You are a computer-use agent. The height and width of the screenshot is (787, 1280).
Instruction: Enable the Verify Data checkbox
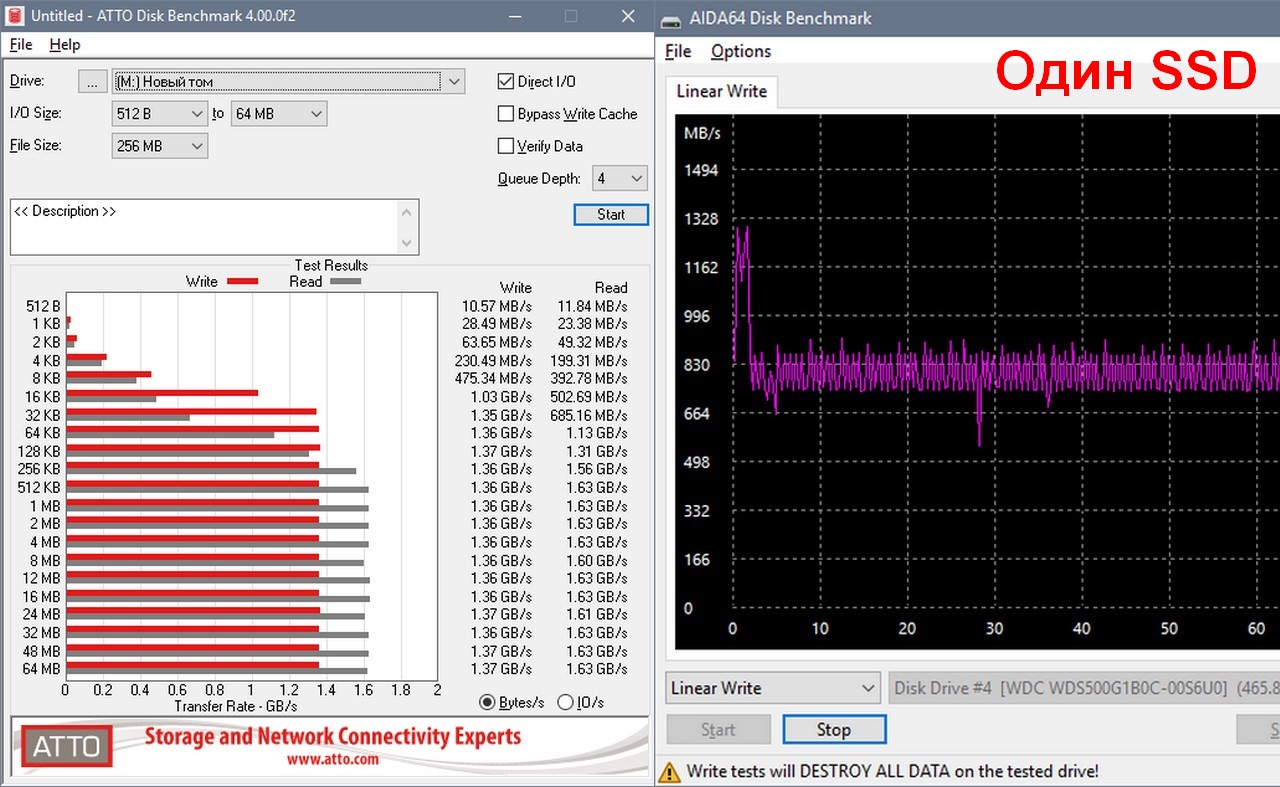point(506,146)
